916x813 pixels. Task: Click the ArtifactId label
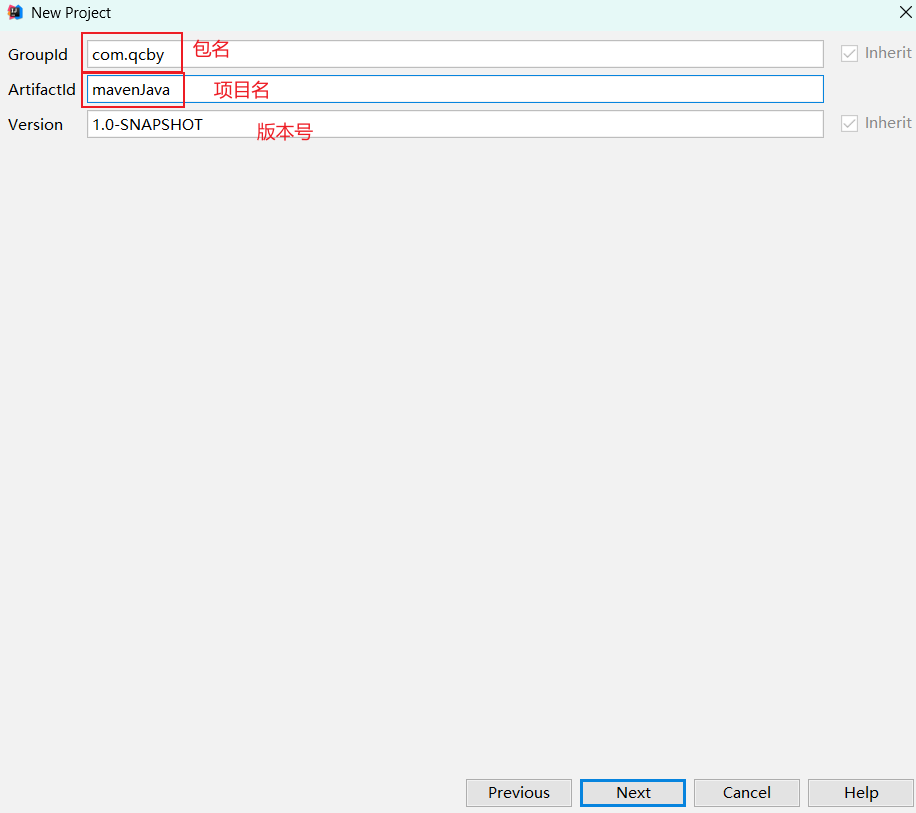[x=41, y=89]
